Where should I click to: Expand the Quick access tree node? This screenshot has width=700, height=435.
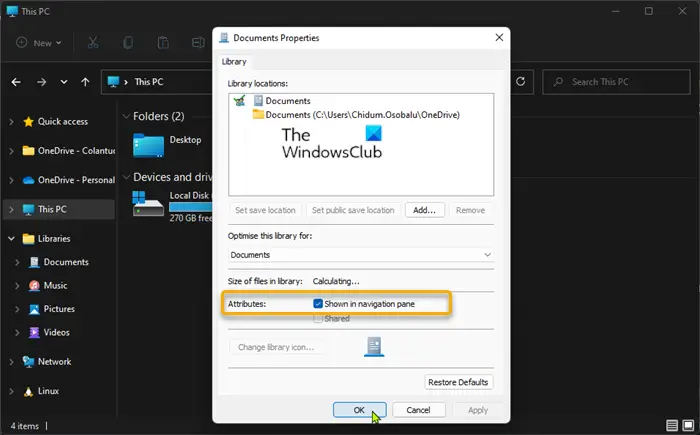11,121
